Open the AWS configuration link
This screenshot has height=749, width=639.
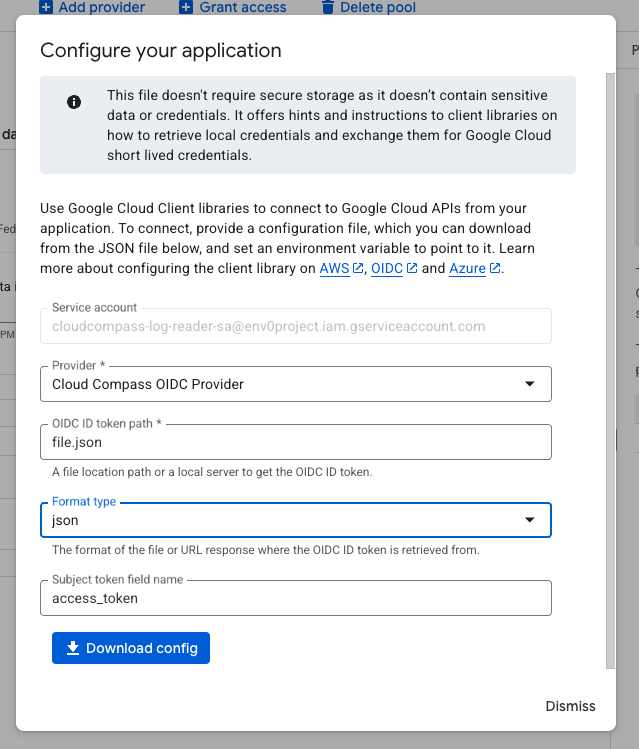[x=334, y=268]
